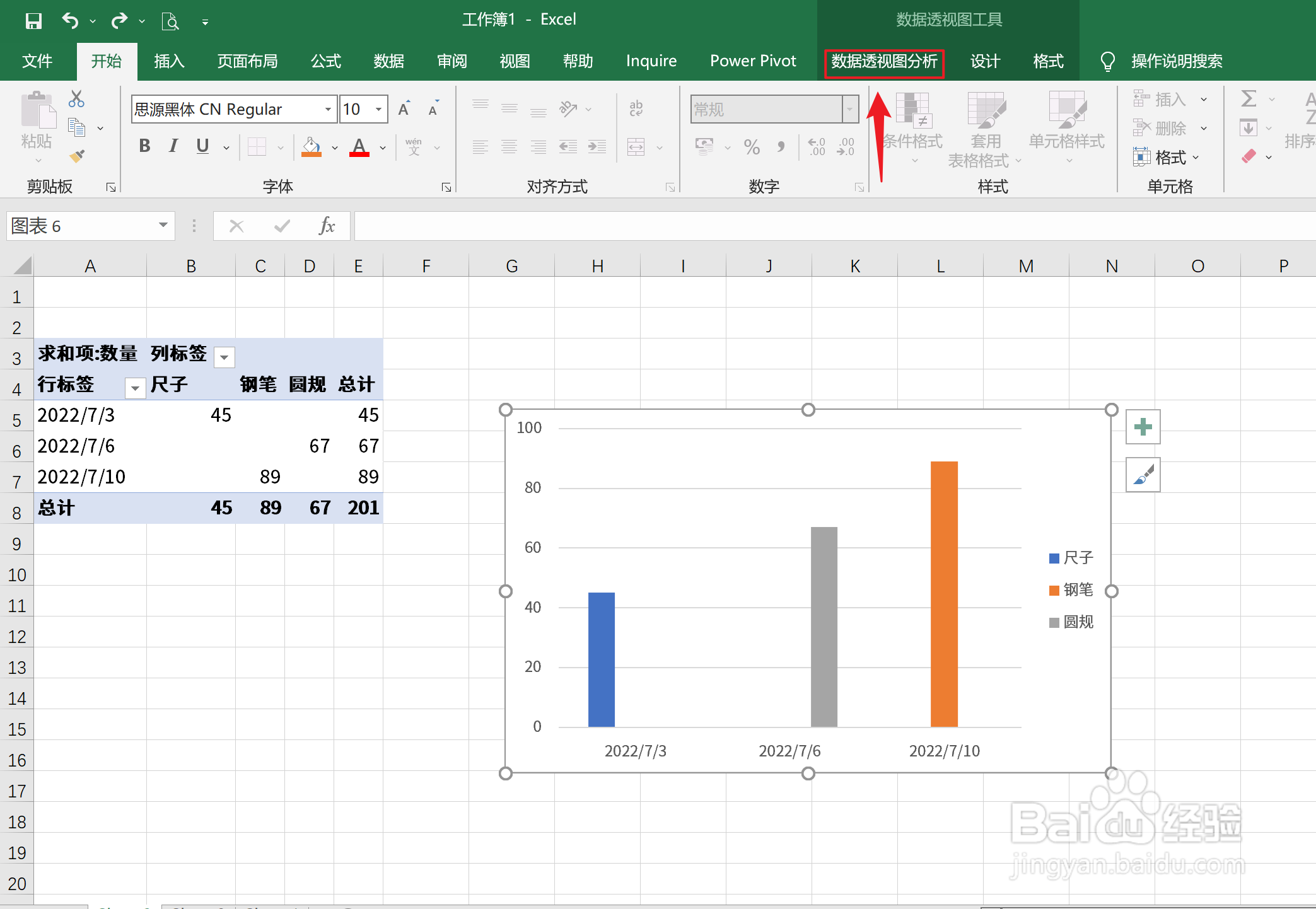Toggle Underline formatting

pos(202,146)
